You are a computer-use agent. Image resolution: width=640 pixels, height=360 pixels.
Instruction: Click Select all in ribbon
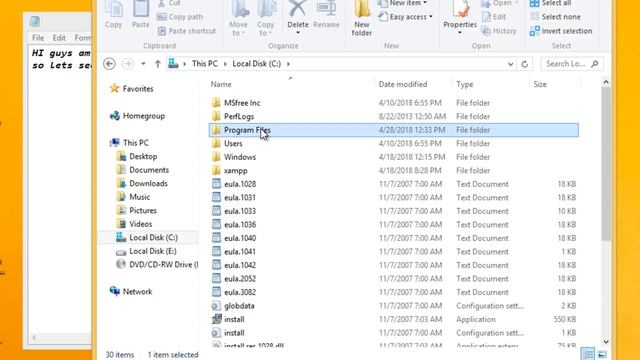550,3
